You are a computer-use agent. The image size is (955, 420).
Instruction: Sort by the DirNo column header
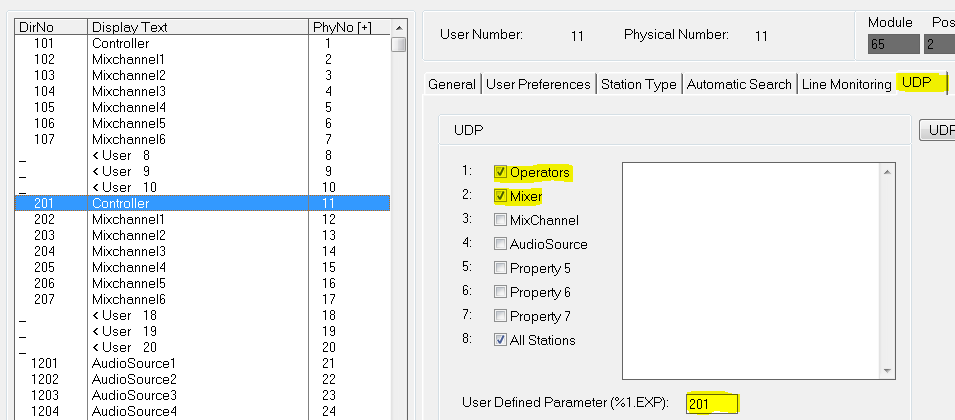[50, 27]
